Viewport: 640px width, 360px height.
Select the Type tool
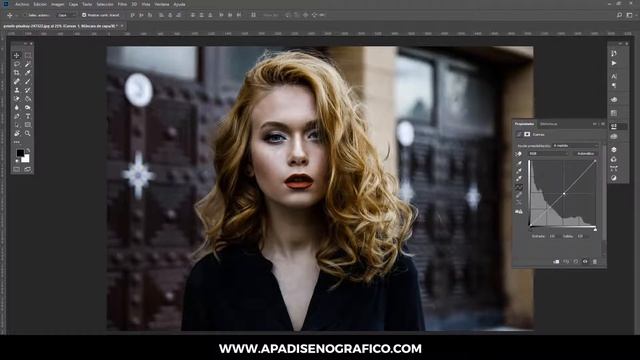28,116
